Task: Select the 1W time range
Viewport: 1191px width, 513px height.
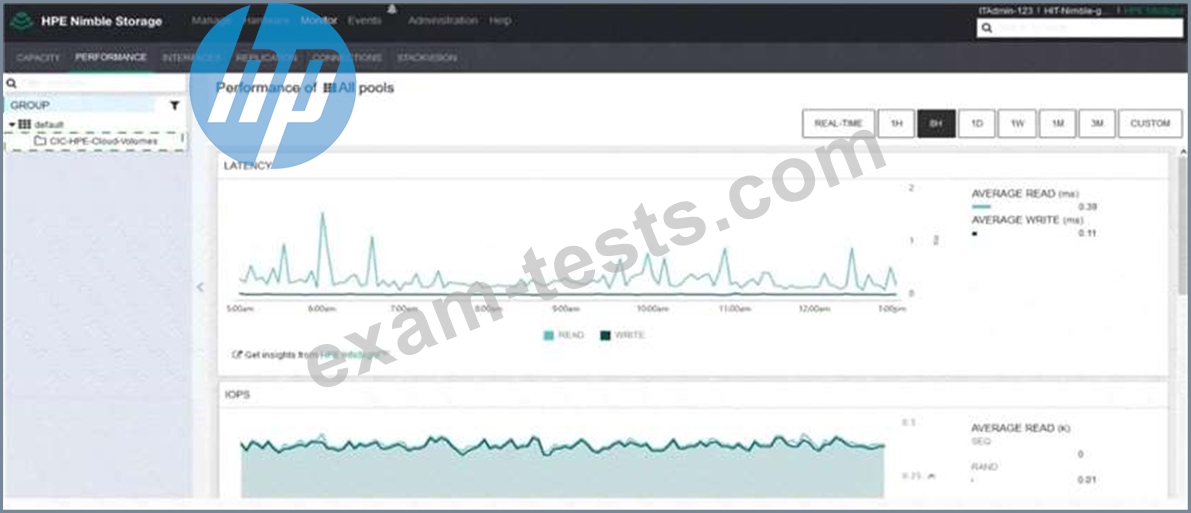Action: point(1017,123)
